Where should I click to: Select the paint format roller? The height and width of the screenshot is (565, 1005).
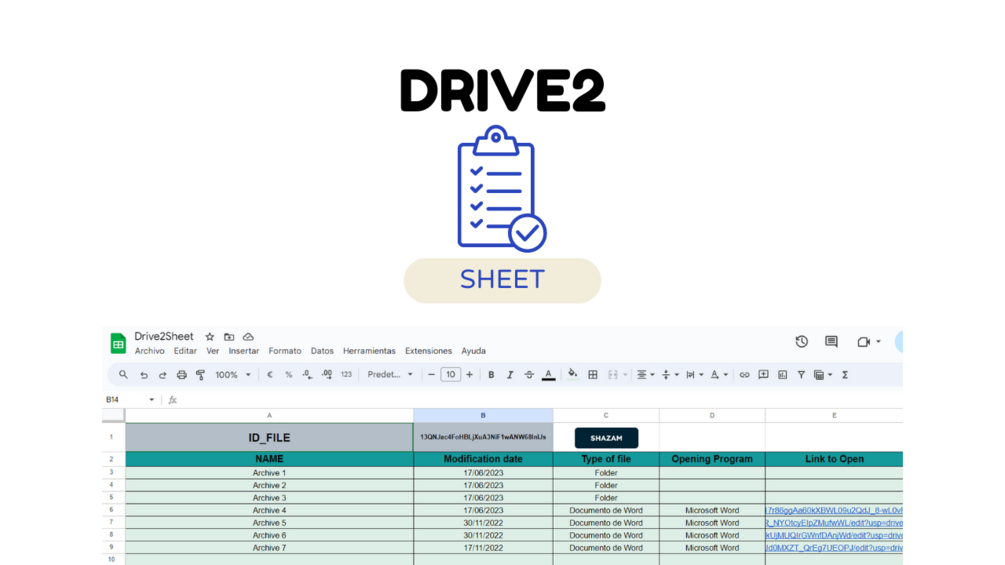(201, 375)
